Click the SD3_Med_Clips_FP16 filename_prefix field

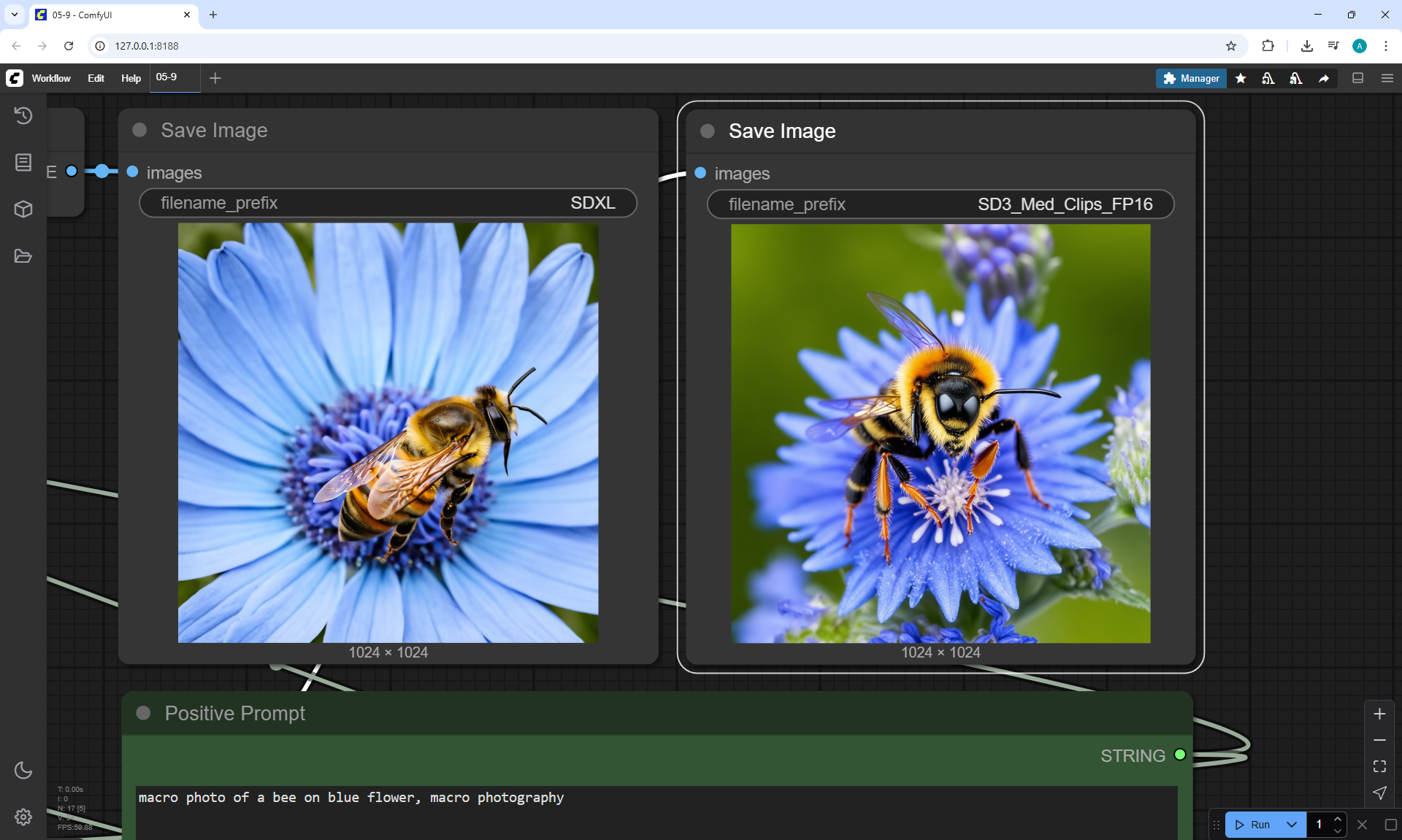point(940,204)
